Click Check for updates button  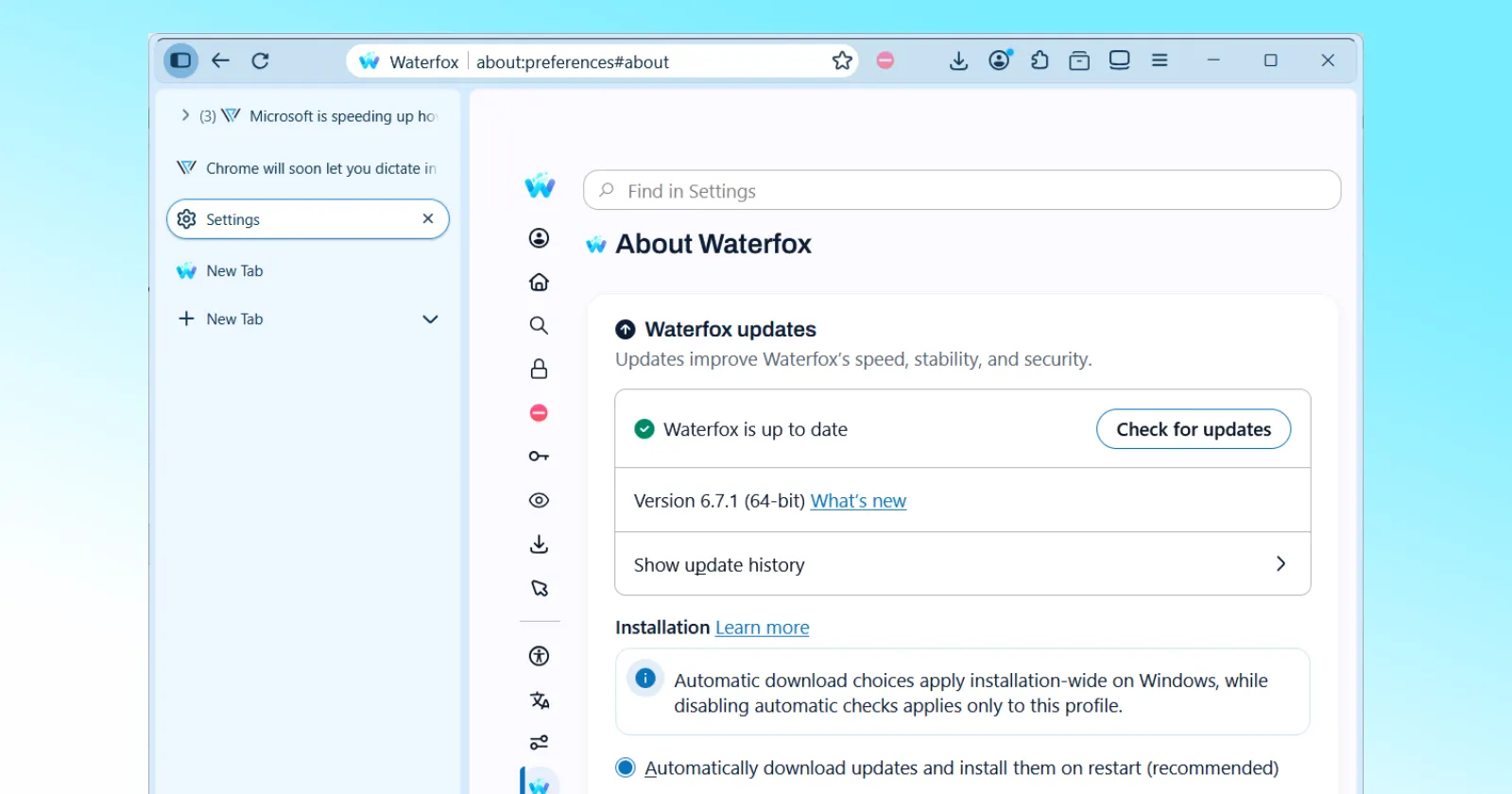coord(1194,429)
